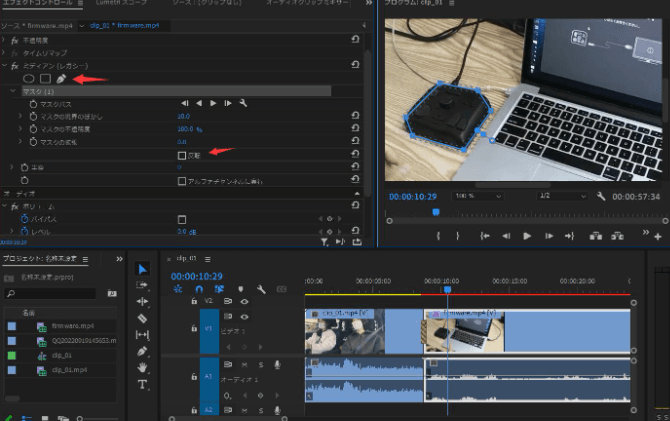Select the Hand tool in the tools panel
This screenshot has width=670, height=421.
(x=142, y=367)
